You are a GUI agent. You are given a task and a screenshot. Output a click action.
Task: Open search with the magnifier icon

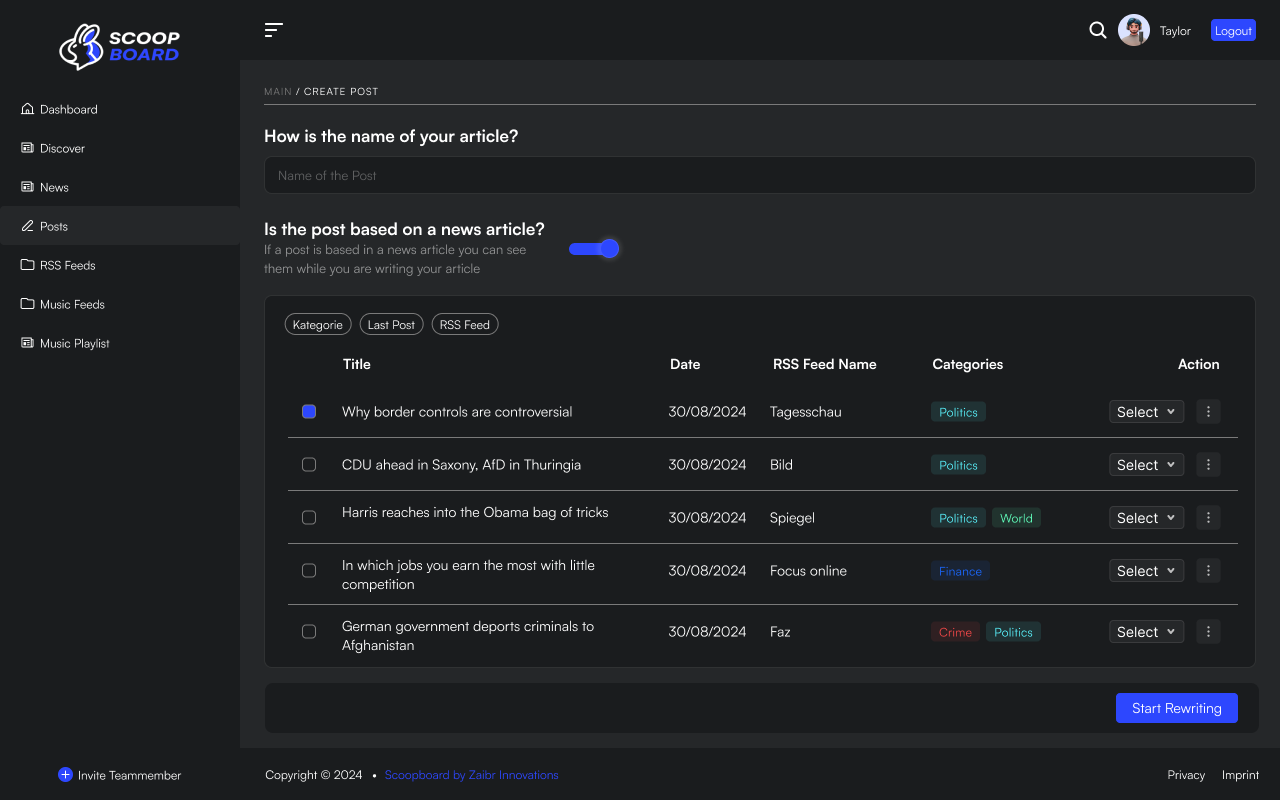(1097, 30)
